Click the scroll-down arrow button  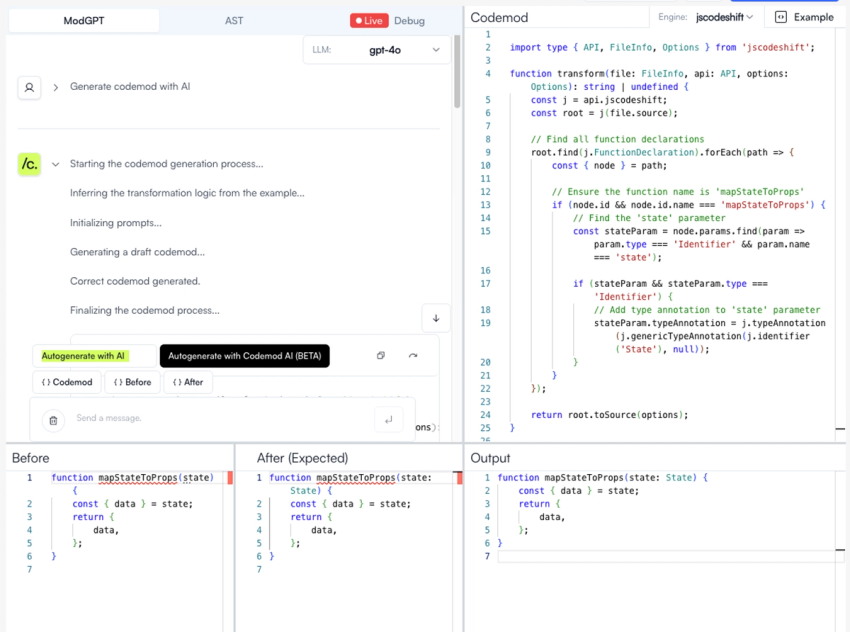click(x=436, y=317)
